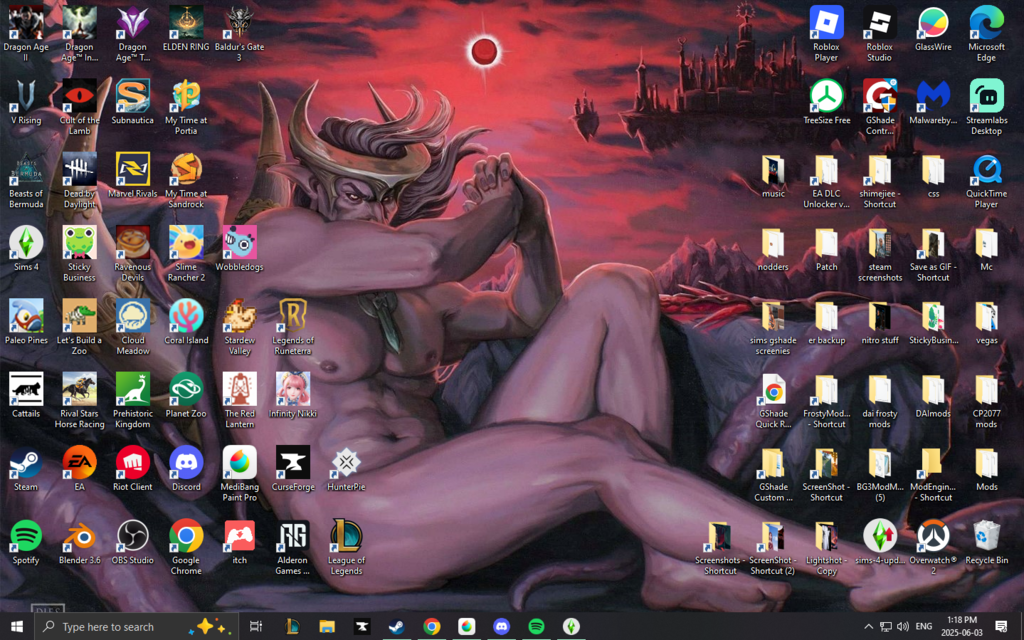Select the Stardew Valley chicken icon
This screenshot has width=1024, height=640.
pyautogui.click(x=240, y=327)
